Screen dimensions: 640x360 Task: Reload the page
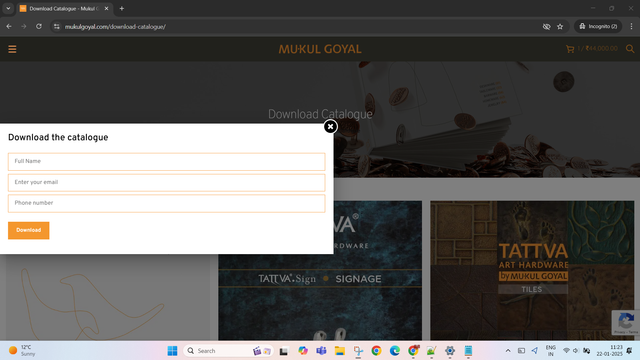tap(39, 27)
